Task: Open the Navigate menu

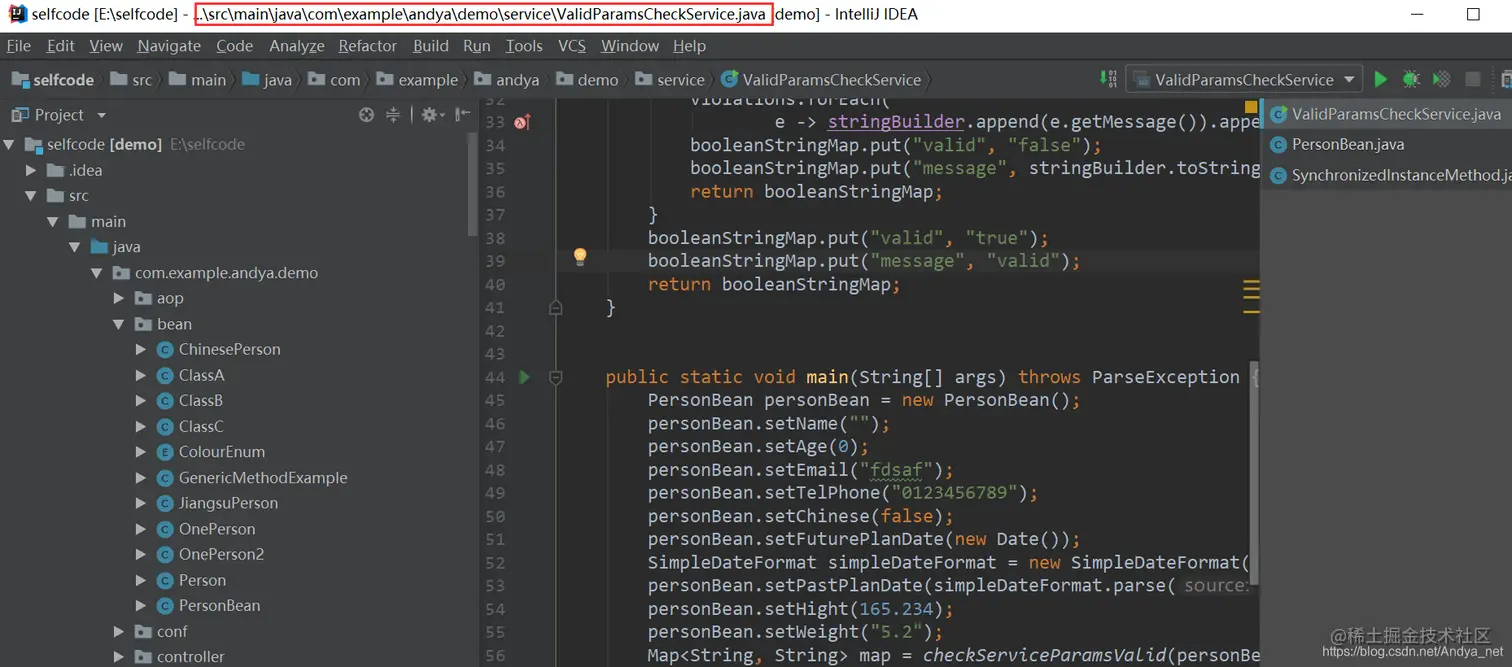Action: click(169, 46)
